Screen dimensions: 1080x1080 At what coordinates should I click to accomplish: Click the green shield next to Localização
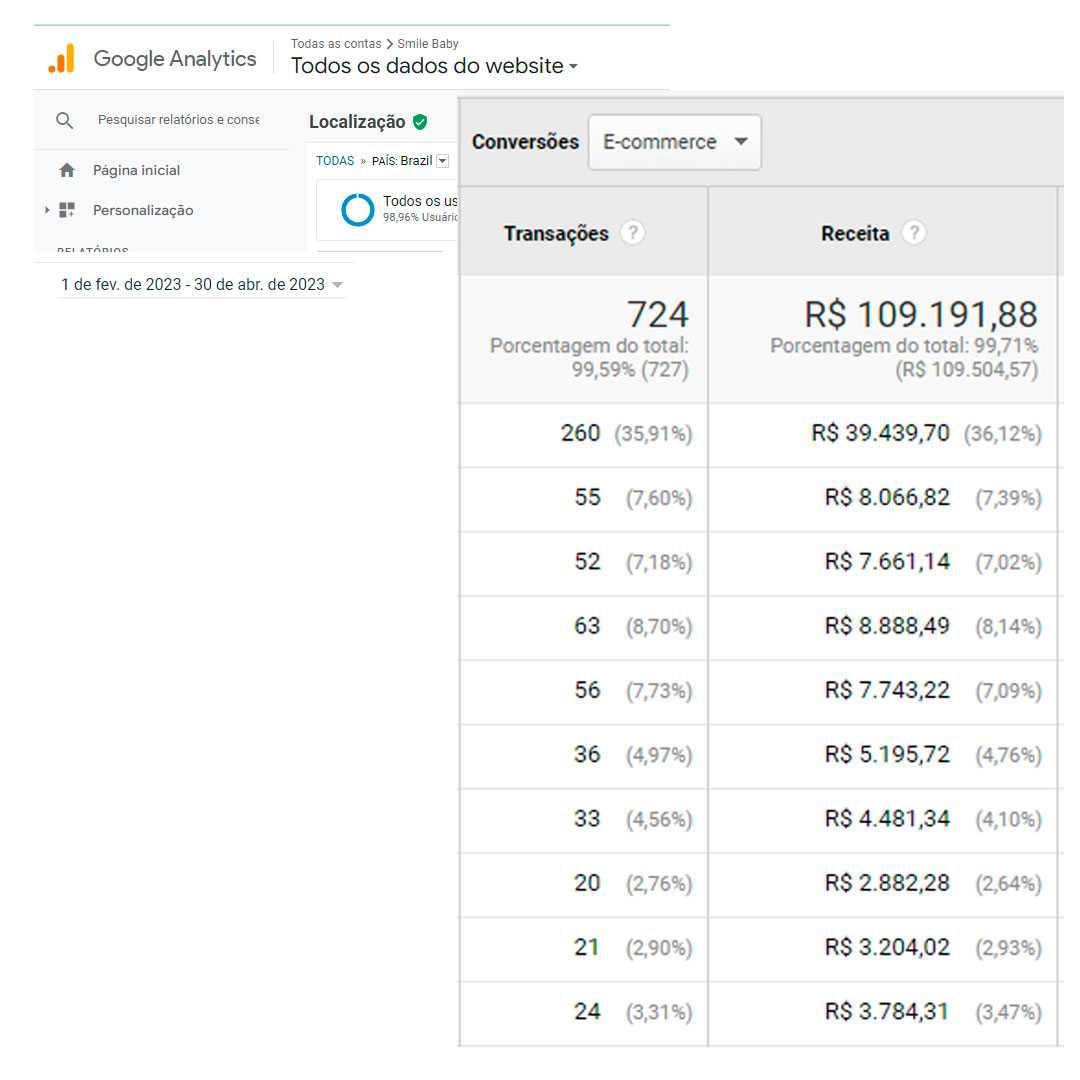tap(420, 122)
